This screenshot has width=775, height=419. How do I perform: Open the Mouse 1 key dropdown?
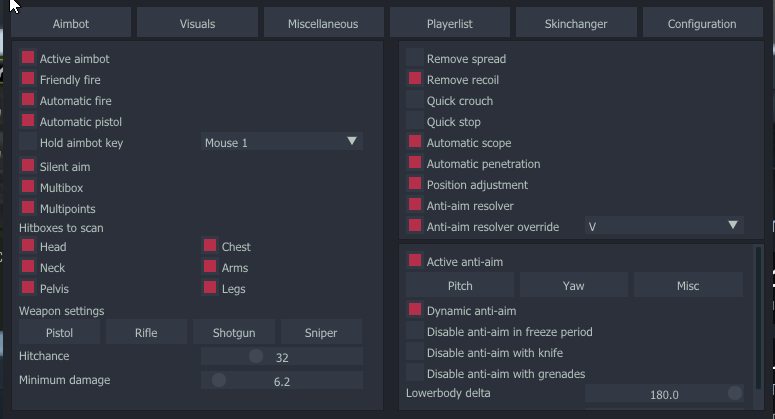pos(282,142)
